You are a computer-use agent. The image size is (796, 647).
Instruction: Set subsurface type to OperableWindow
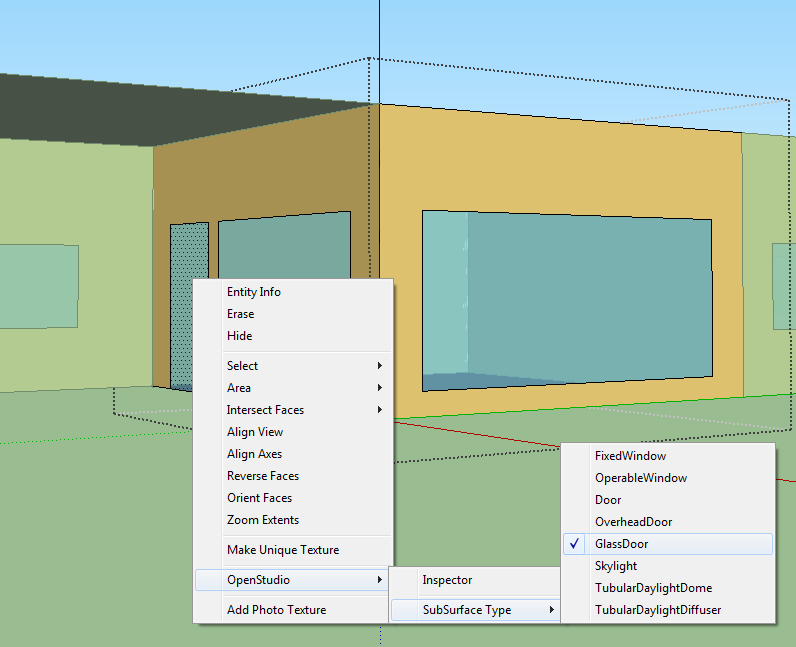(x=641, y=478)
